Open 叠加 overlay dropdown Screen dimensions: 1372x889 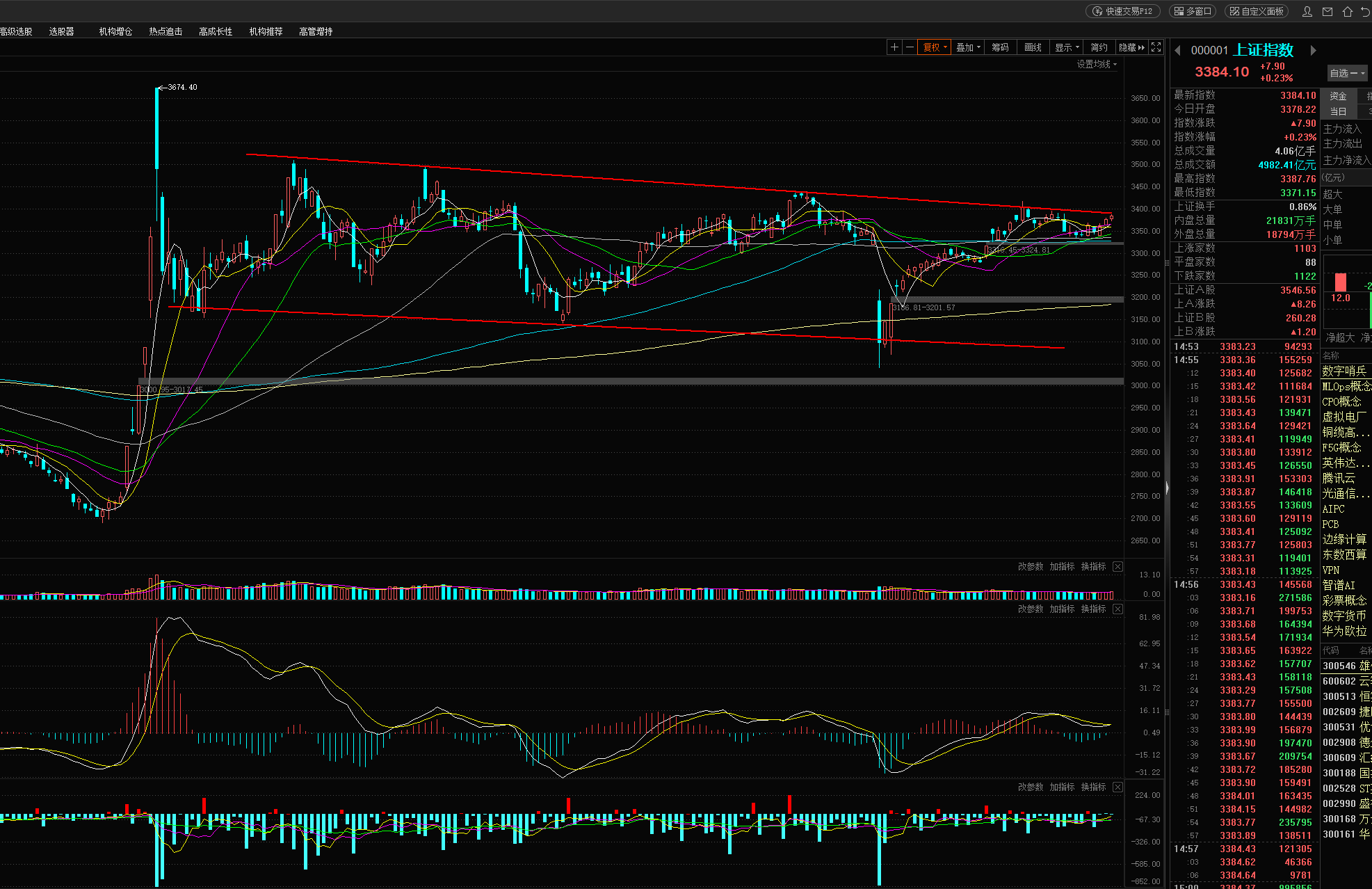[x=968, y=47]
